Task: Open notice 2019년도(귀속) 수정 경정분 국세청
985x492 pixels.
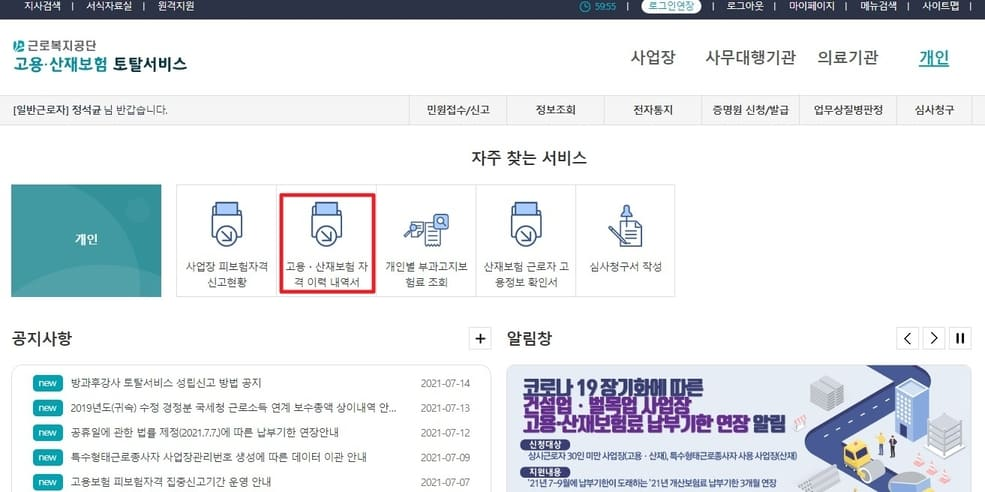Action: (x=234, y=408)
